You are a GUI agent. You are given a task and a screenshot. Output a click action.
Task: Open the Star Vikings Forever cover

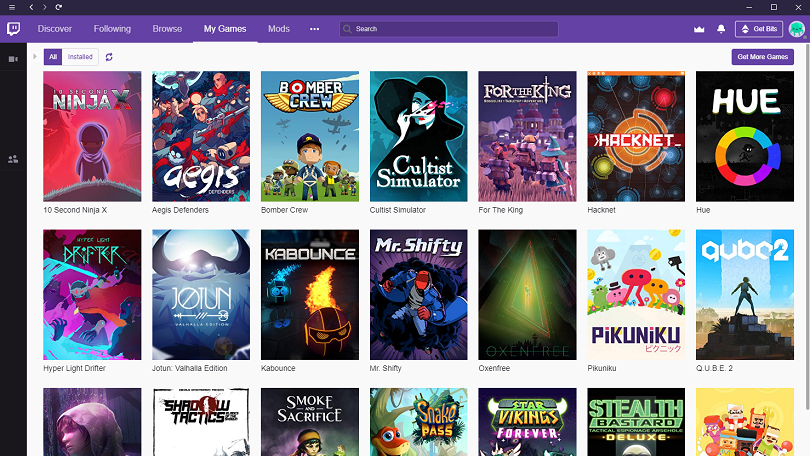[527, 422]
